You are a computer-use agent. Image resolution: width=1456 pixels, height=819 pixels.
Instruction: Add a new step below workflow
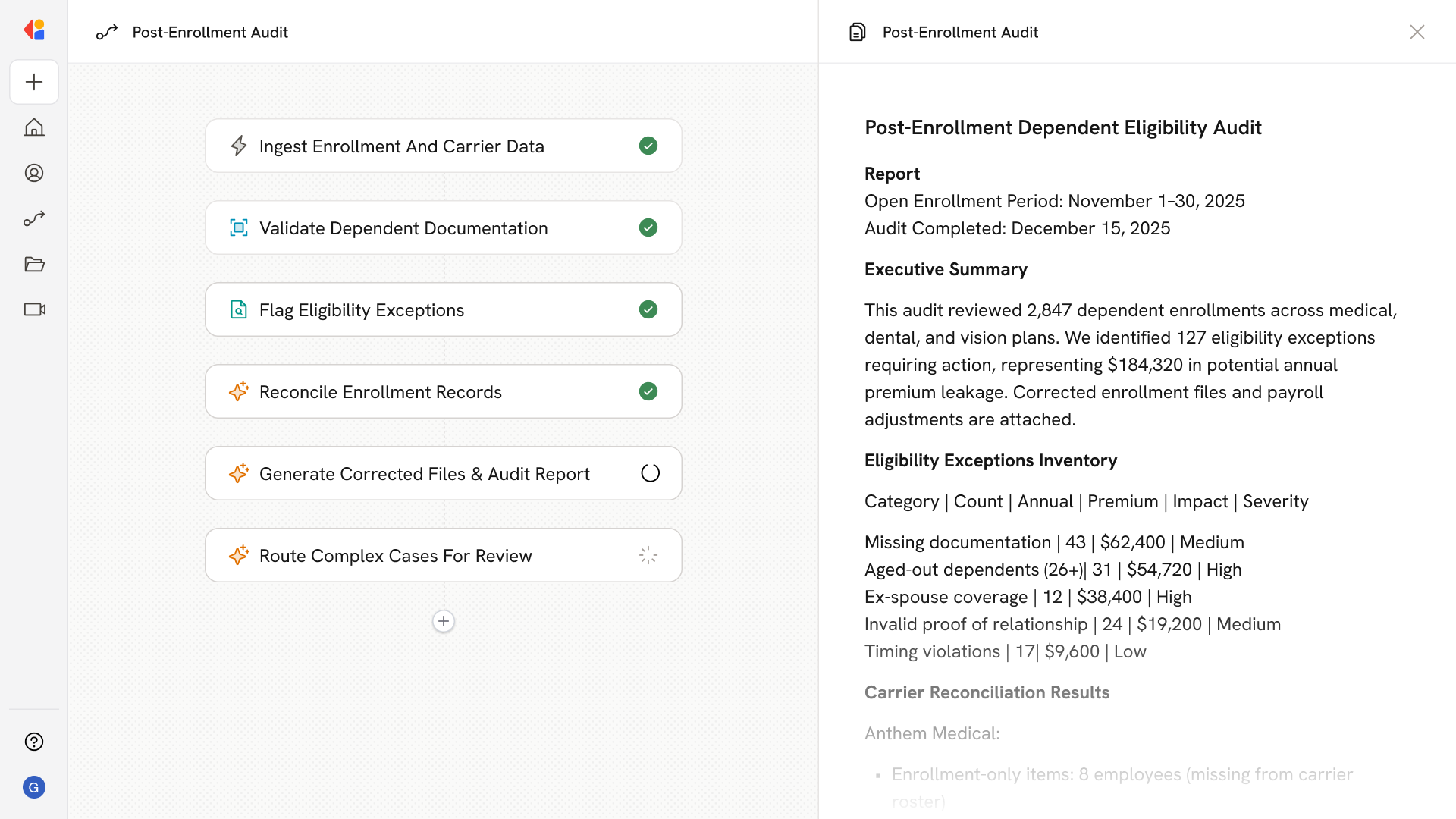pos(444,621)
